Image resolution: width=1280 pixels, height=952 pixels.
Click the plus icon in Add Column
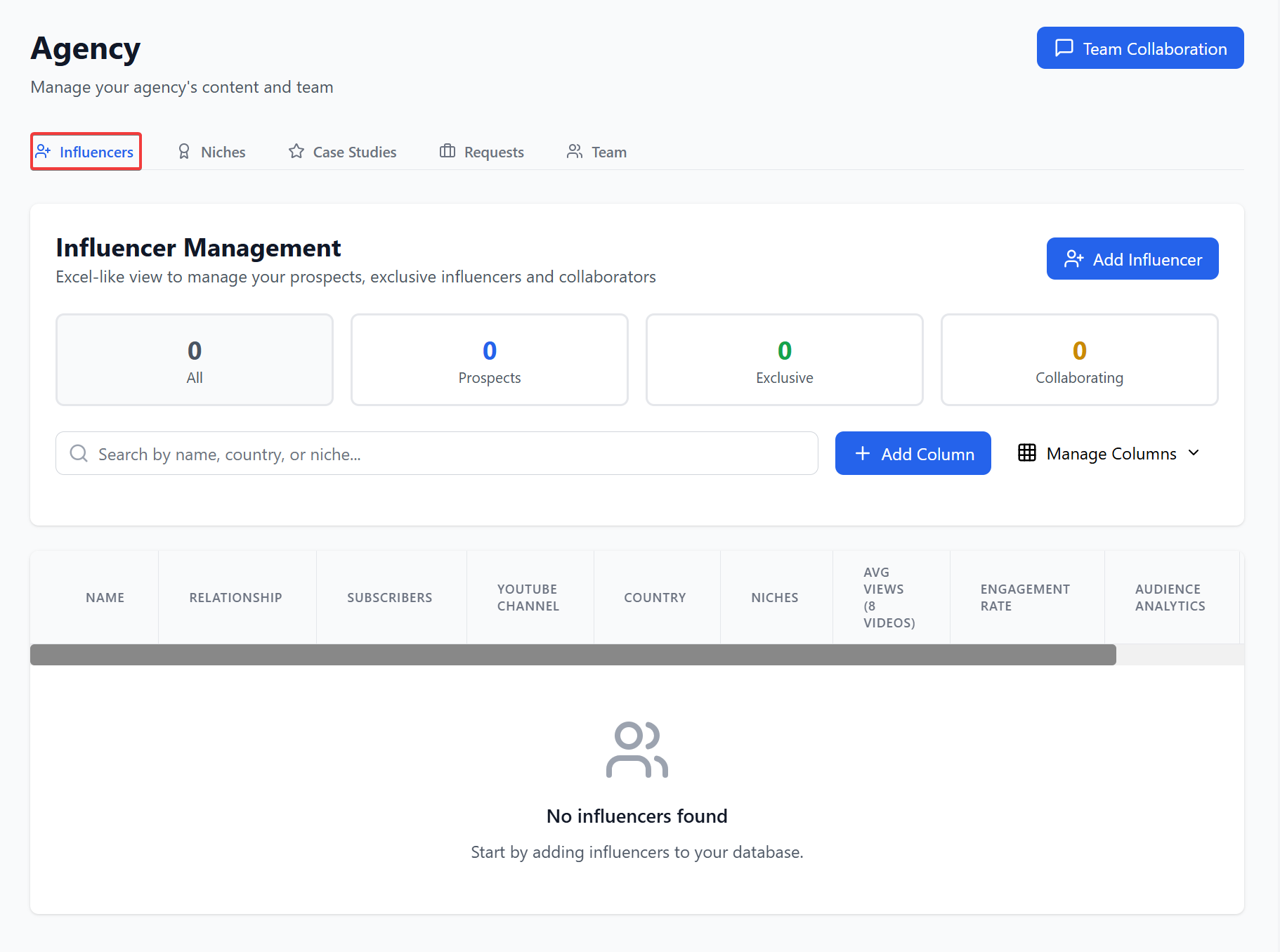pyautogui.click(x=863, y=453)
